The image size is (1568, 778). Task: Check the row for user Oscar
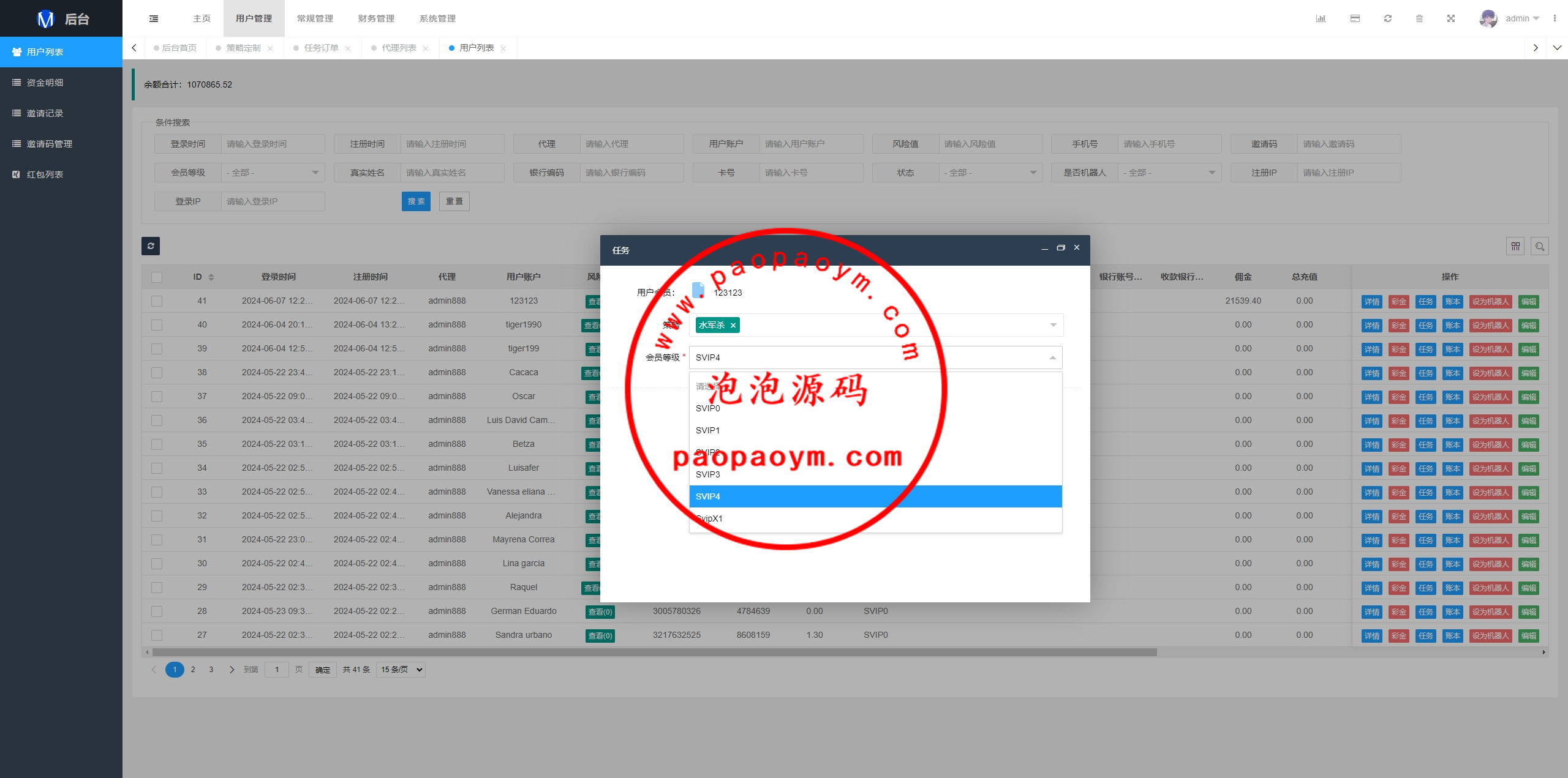[x=157, y=397]
